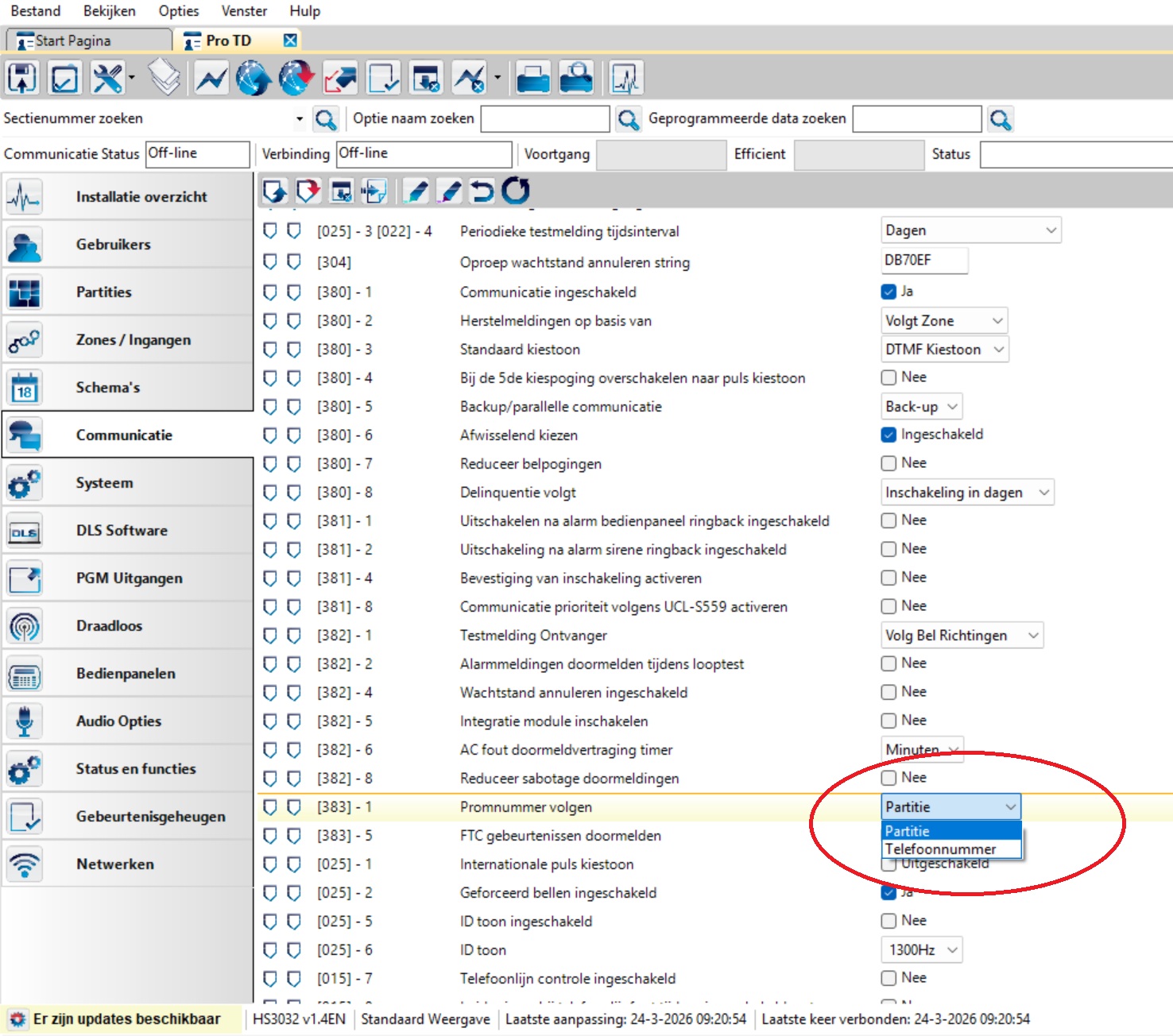Search using the magnifier next to Optie naam zoeken
Screen dimensions: 1173x1036
(628, 120)
